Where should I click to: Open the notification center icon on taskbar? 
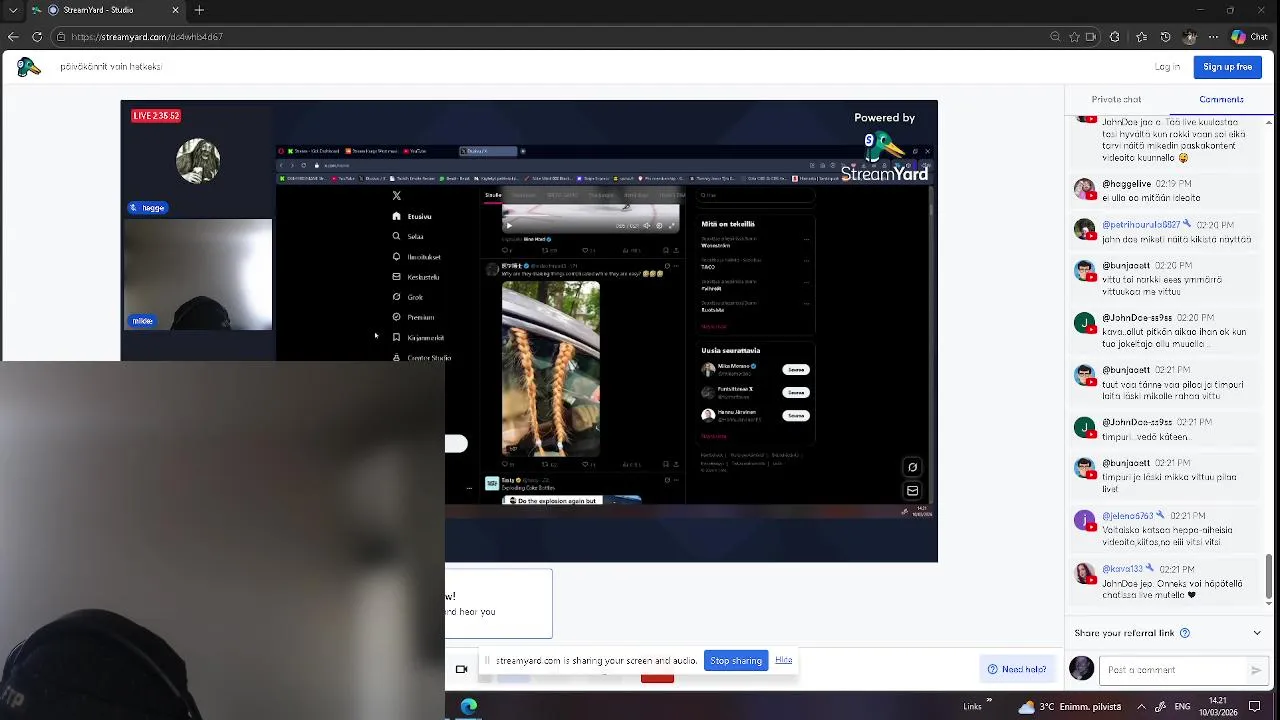1254,706
